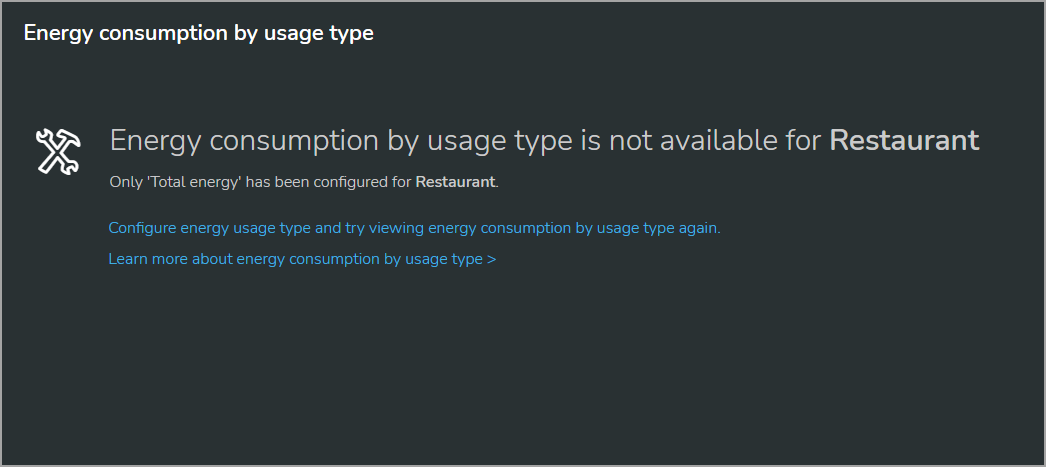Select bold Restaurant in the large heading
The image size is (1046, 467).
point(904,141)
